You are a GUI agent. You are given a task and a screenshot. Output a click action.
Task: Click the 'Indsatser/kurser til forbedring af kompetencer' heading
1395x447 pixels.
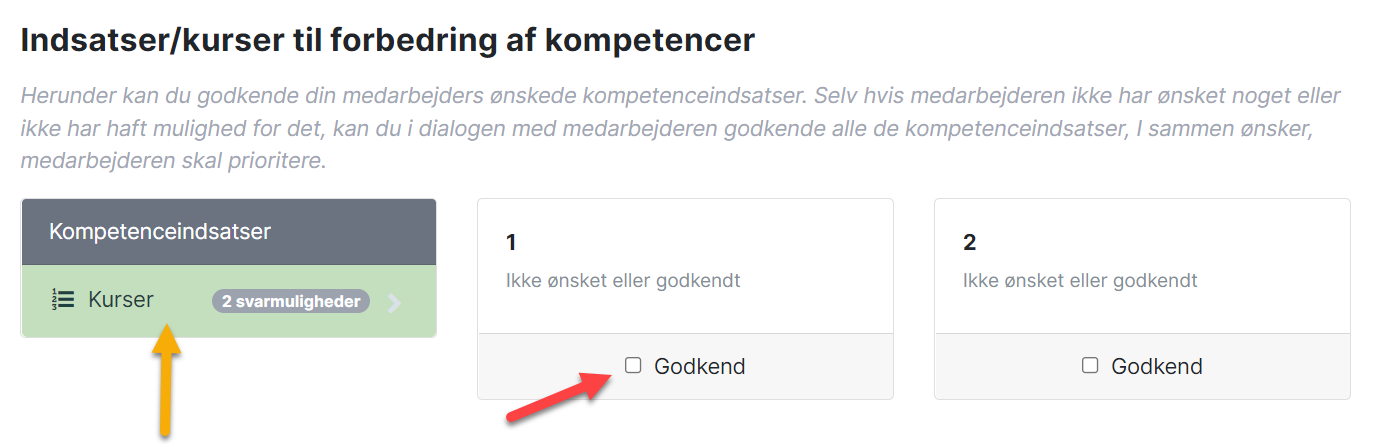[387, 40]
